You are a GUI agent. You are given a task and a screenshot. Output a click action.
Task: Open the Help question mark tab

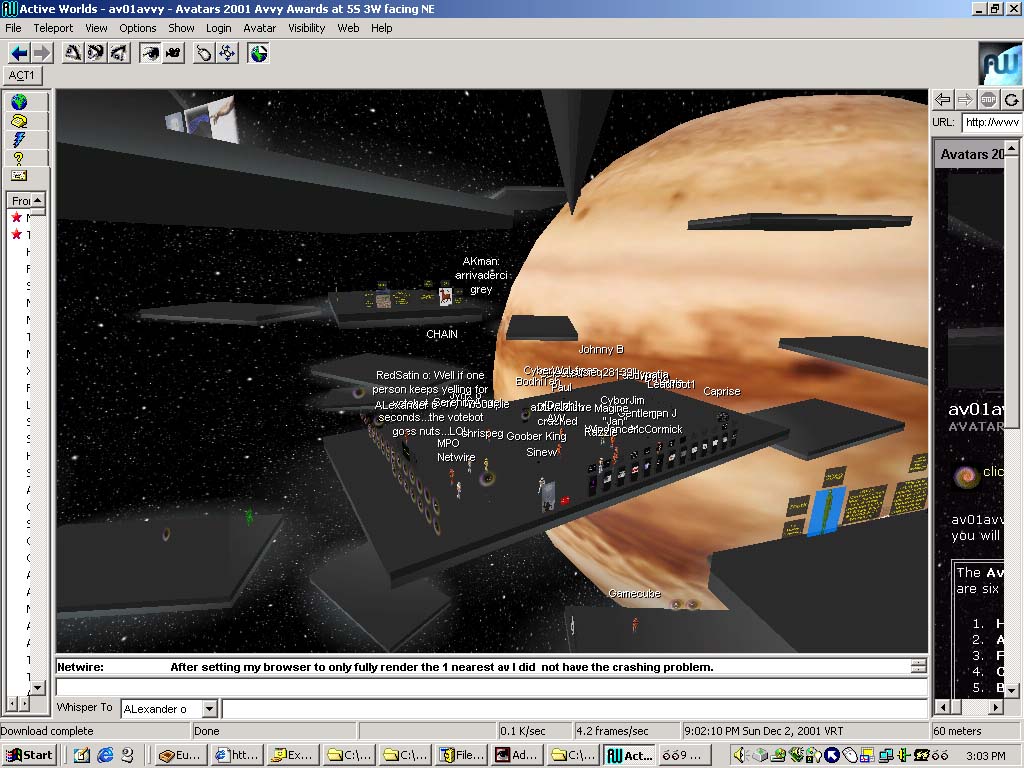point(19,158)
